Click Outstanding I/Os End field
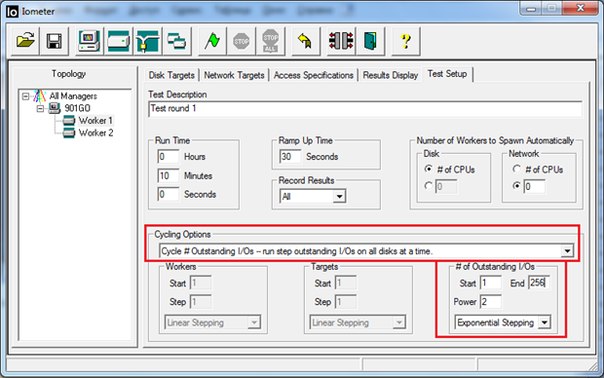Viewport: 604px width, 378px height. click(539, 283)
